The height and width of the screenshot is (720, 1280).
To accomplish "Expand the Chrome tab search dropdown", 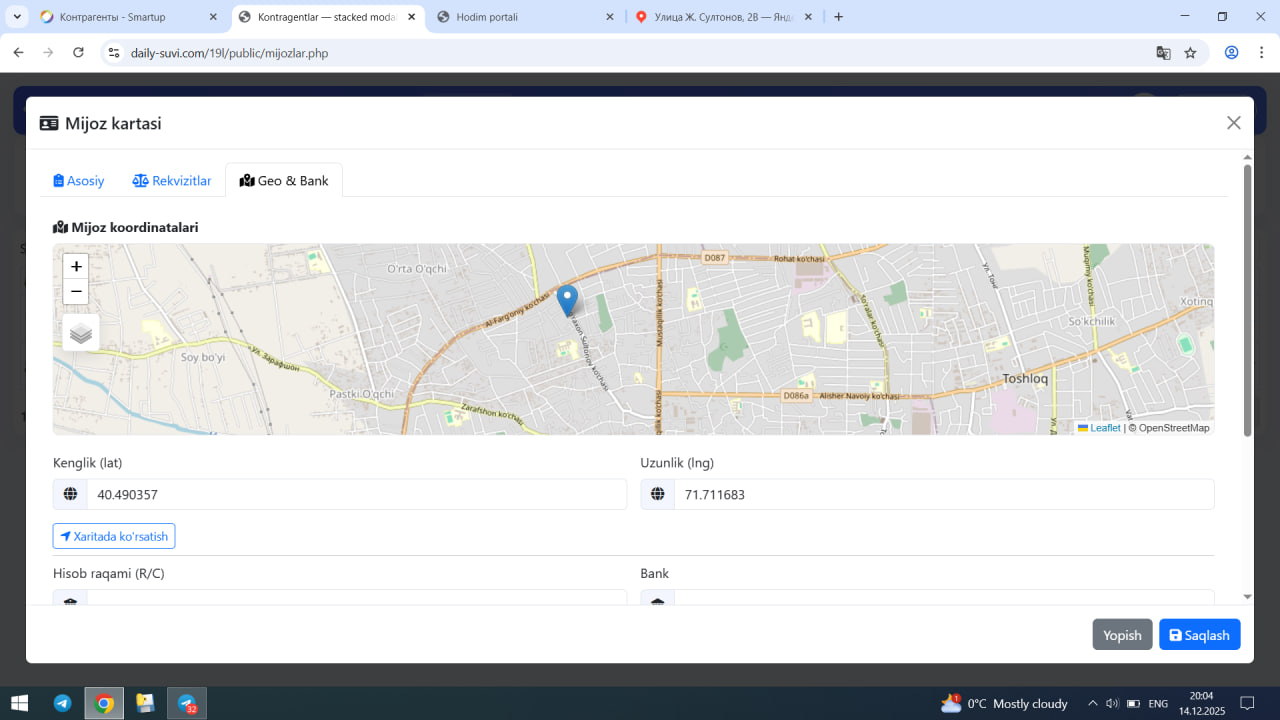I will 17,17.
